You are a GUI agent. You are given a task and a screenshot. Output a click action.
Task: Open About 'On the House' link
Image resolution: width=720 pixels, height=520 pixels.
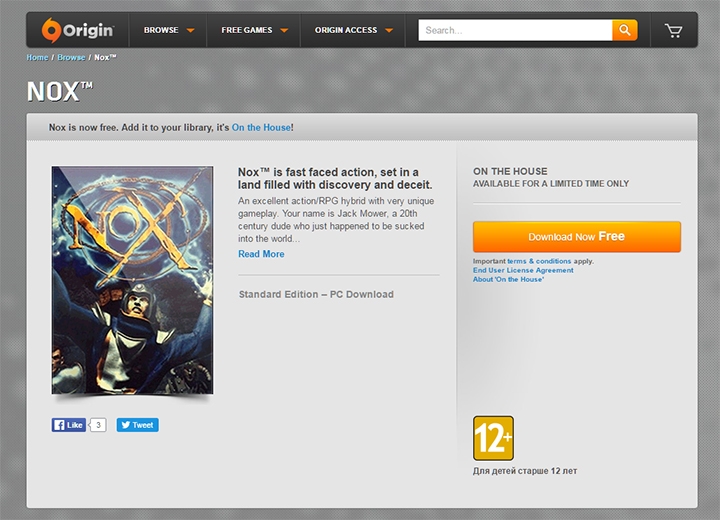(508, 279)
